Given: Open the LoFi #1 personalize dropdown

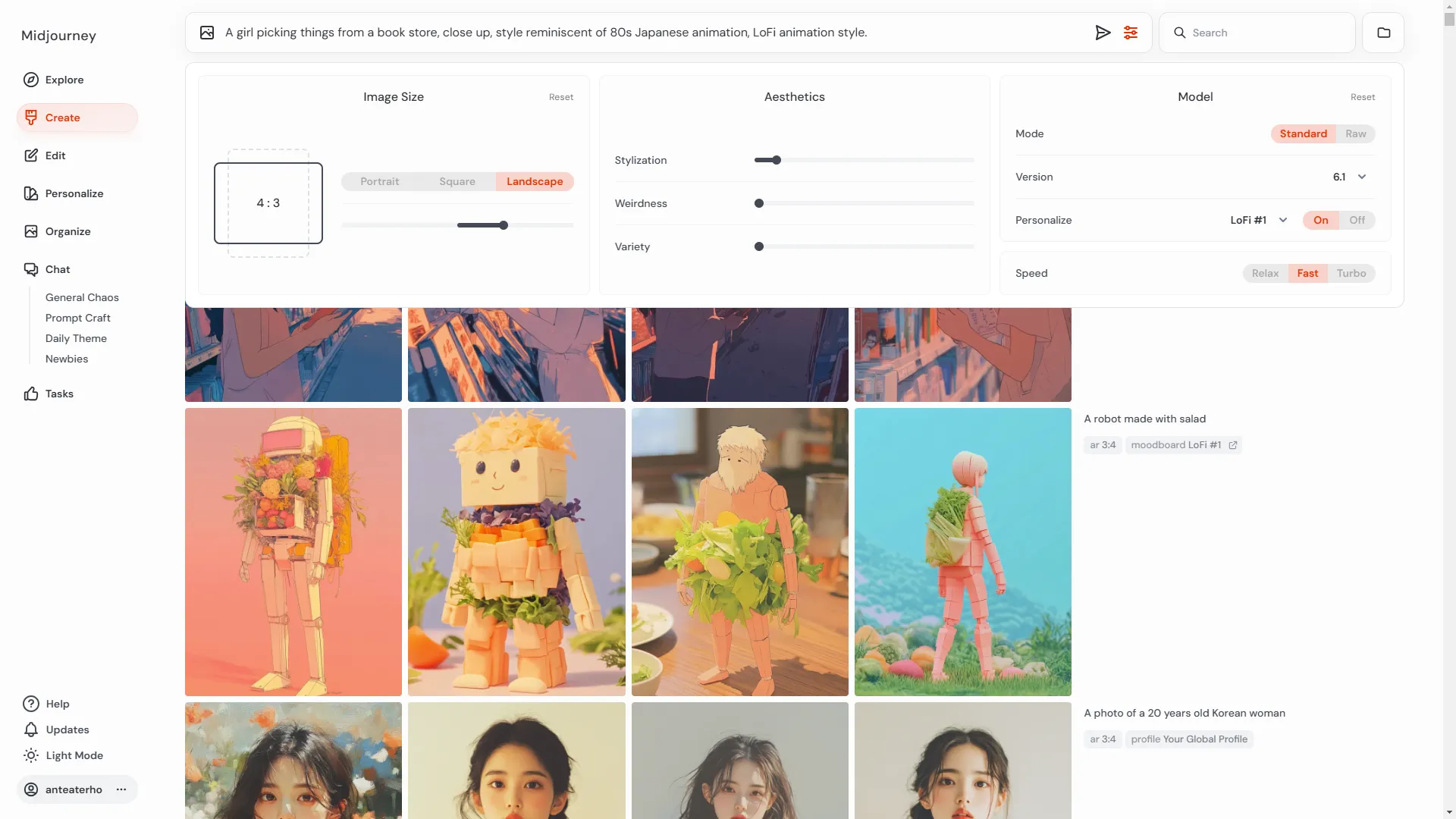Looking at the screenshot, I should pyautogui.click(x=1283, y=220).
